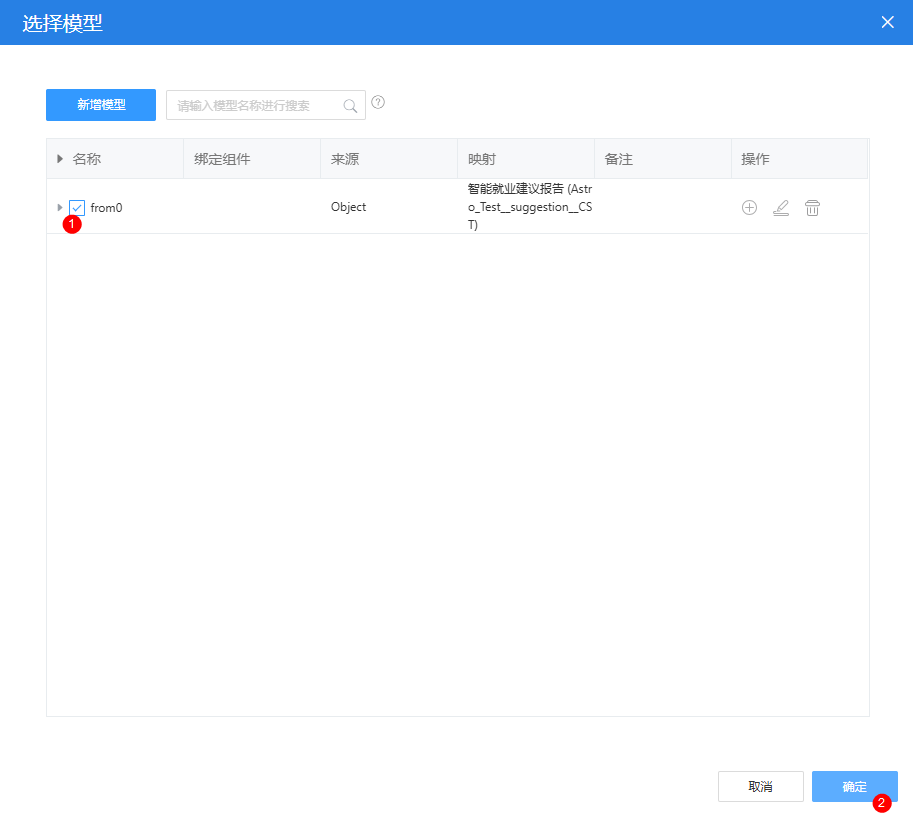The width and height of the screenshot is (913, 819).
Task: Click the add child icon in from0 row
Action: click(x=749, y=208)
